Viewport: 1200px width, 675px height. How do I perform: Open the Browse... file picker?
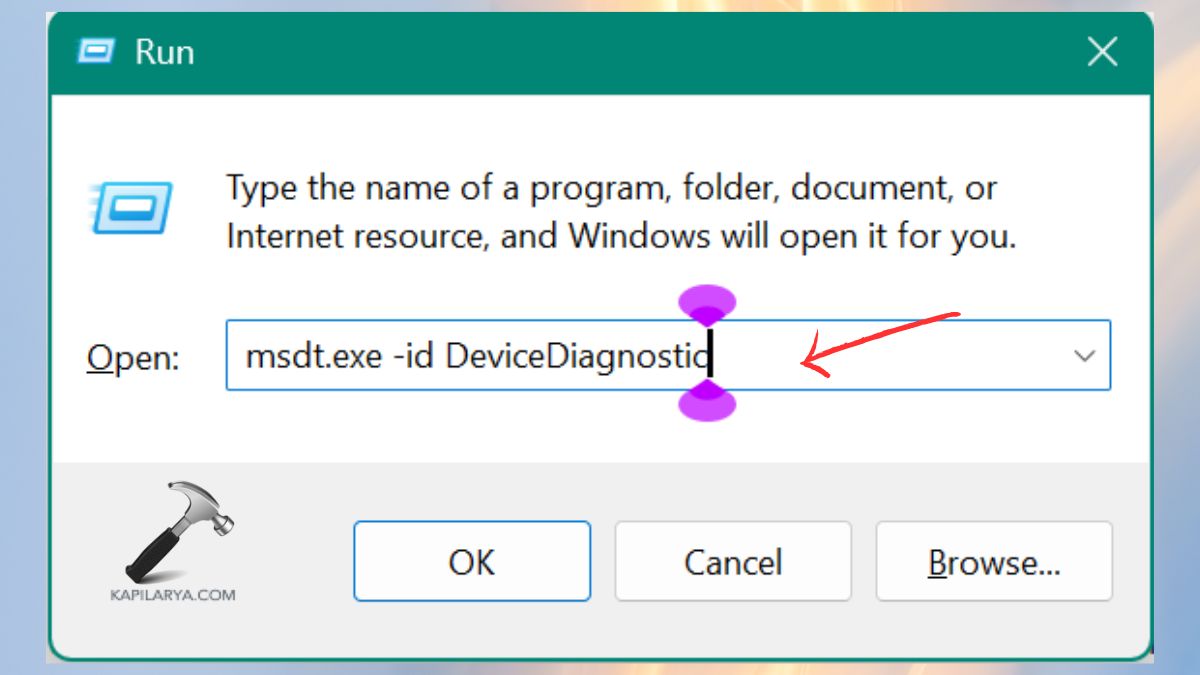point(993,561)
